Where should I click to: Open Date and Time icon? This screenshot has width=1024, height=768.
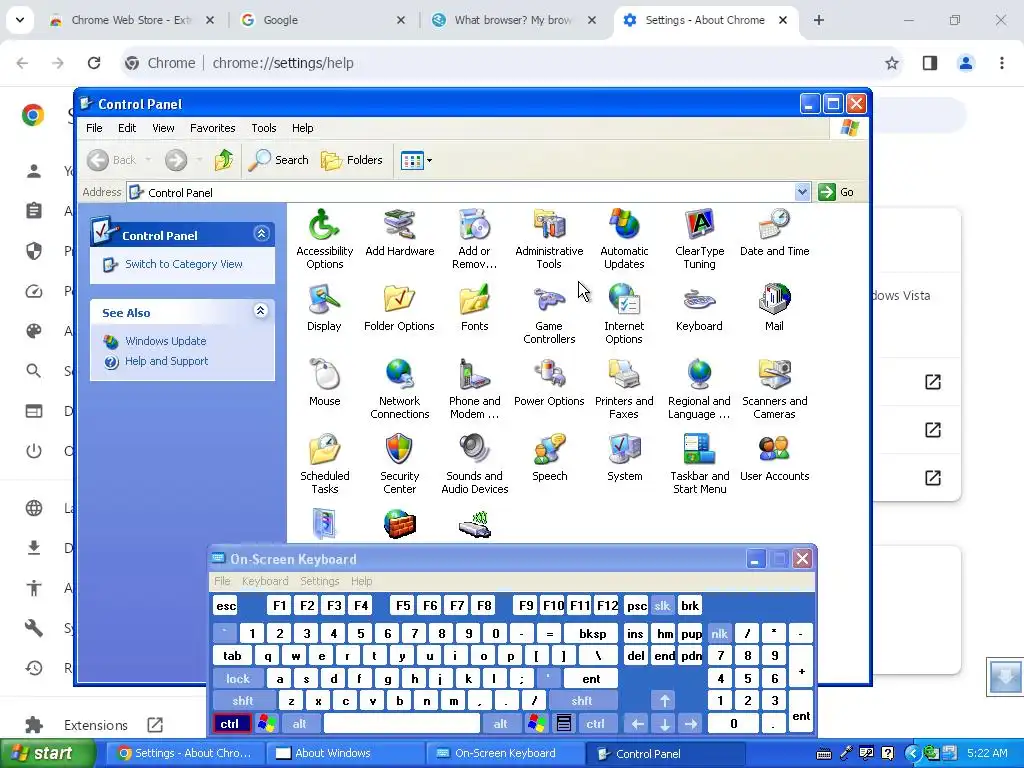point(774,232)
